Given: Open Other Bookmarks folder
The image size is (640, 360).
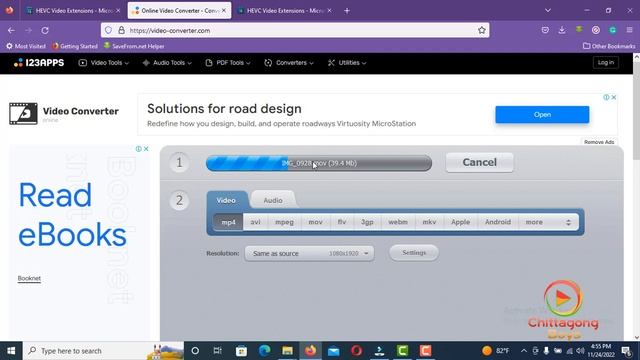Looking at the screenshot, I should coord(609,46).
